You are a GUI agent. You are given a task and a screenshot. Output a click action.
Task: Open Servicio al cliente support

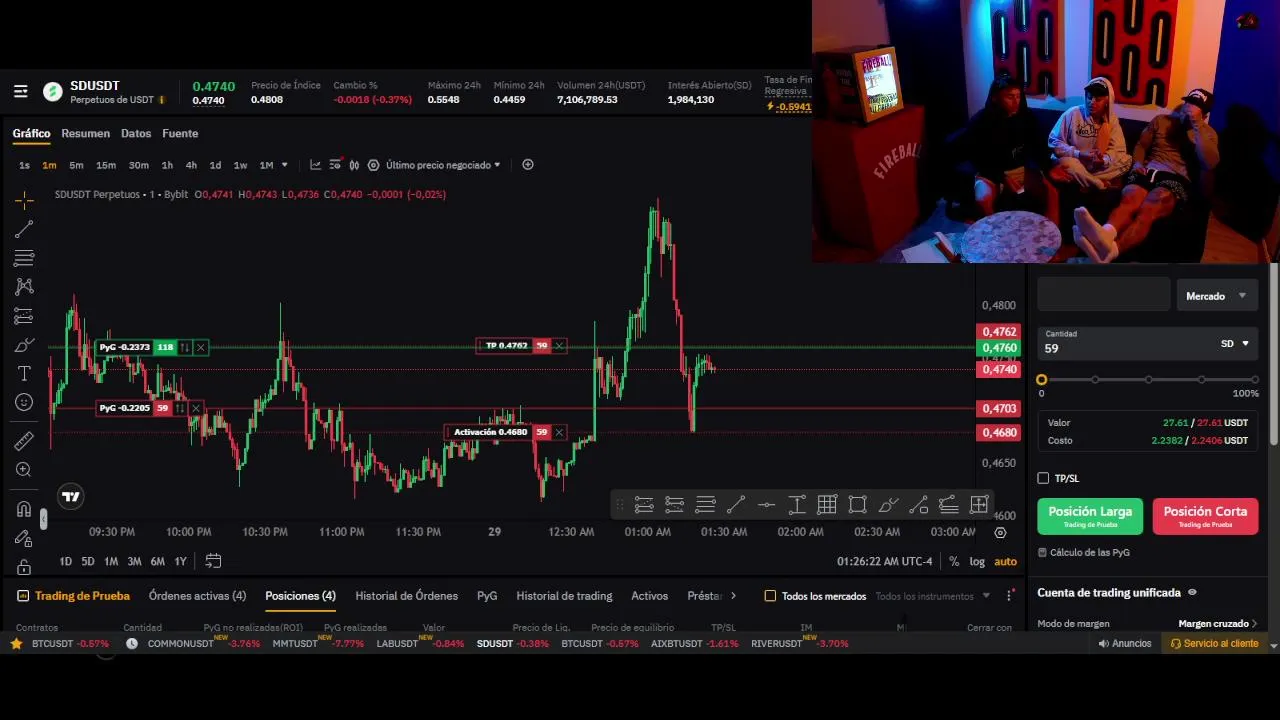coord(1214,644)
